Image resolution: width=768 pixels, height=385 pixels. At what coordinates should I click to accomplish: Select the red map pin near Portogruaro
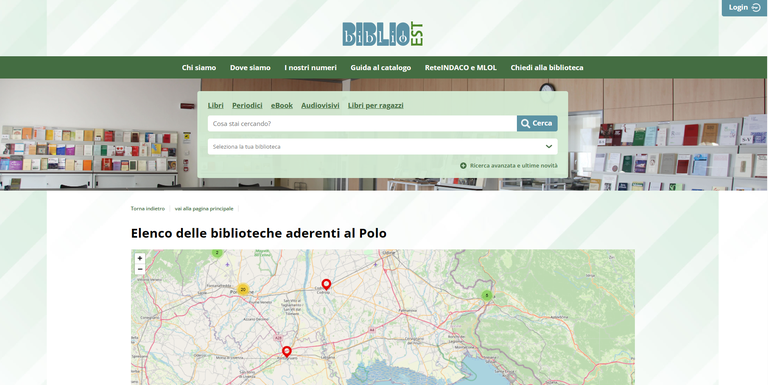287,352
